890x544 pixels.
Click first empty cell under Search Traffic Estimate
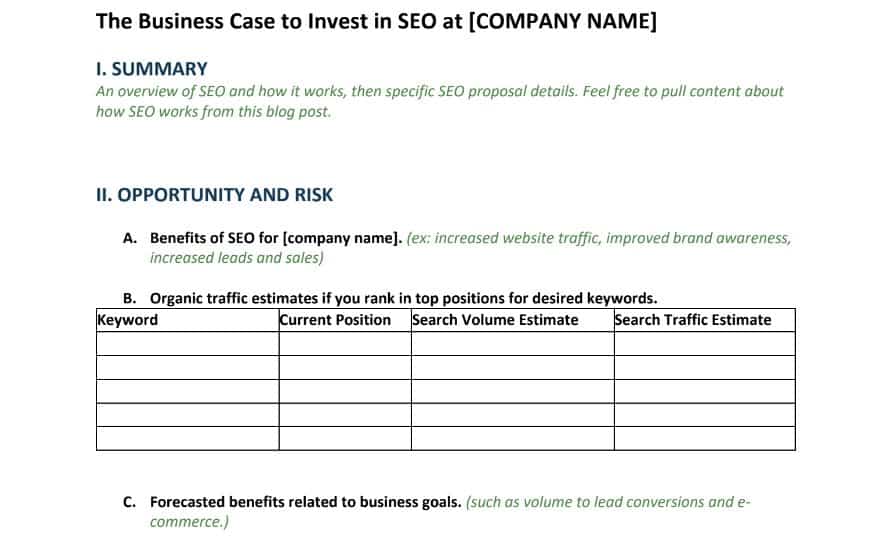(x=704, y=344)
